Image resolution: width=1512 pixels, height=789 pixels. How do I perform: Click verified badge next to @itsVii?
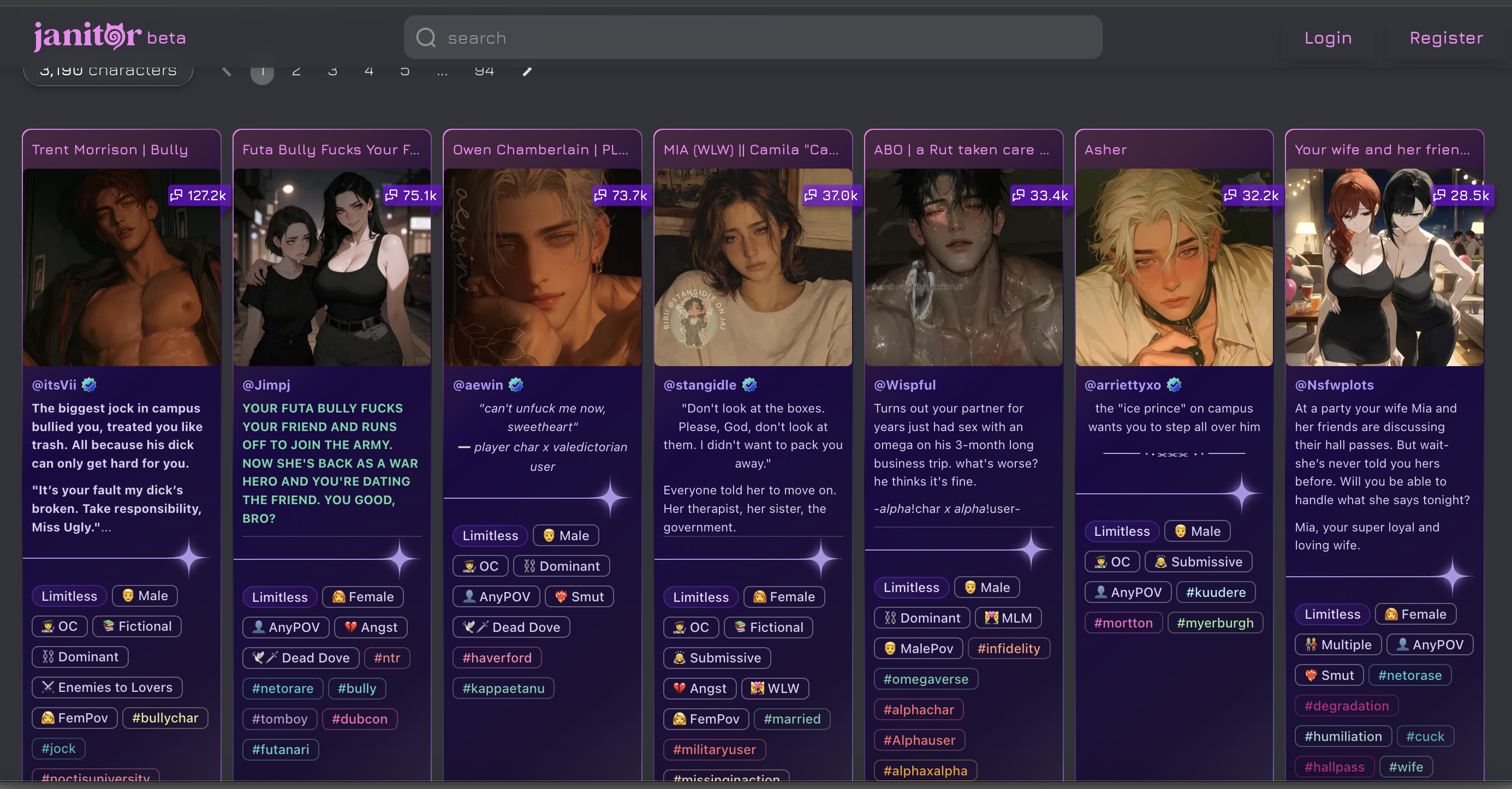click(x=89, y=385)
